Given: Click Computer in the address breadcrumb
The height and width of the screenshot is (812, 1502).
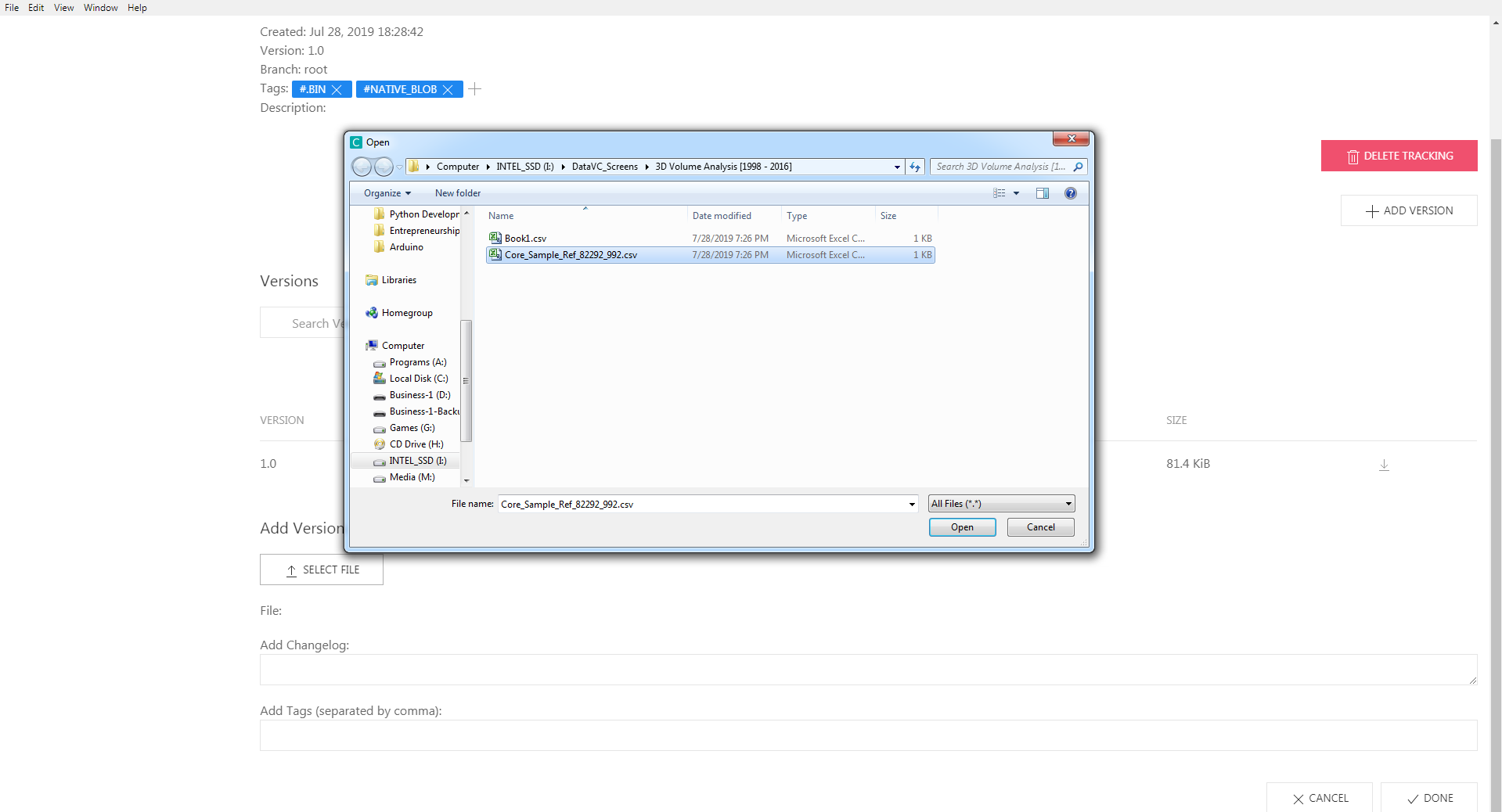Looking at the screenshot, I should tap(458, 167).
